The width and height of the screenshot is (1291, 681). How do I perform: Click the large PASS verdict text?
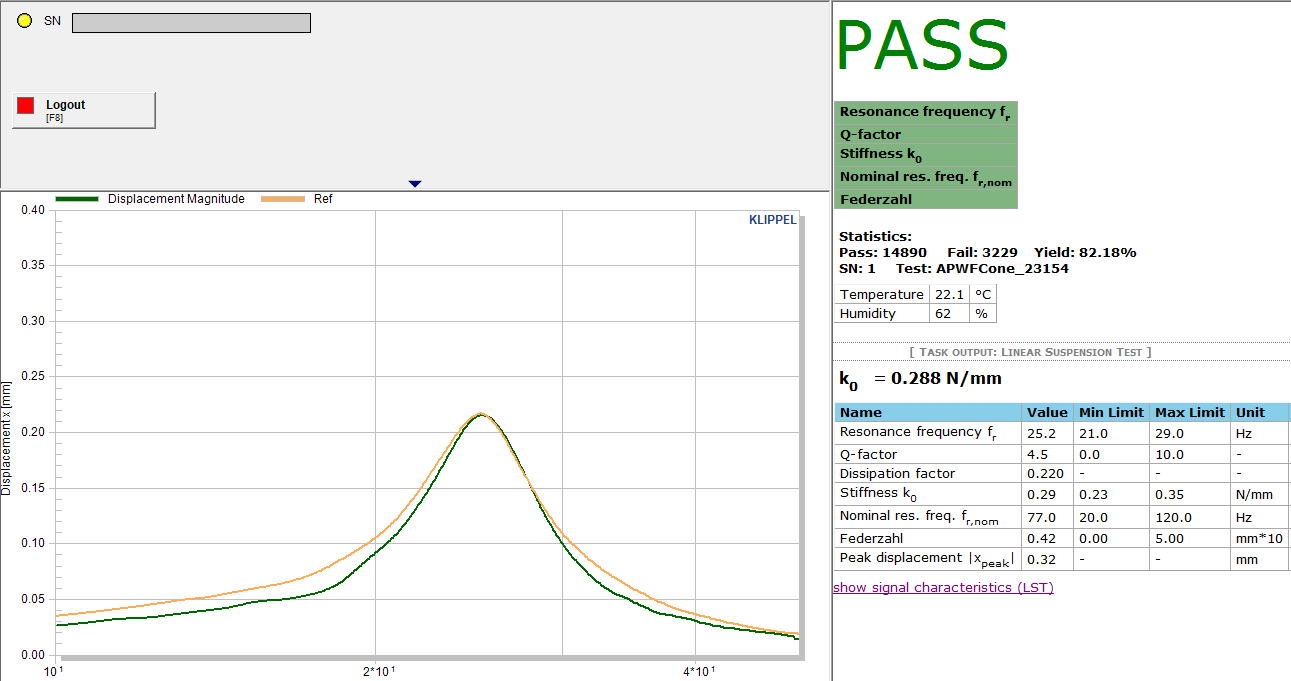click(922, 45)
